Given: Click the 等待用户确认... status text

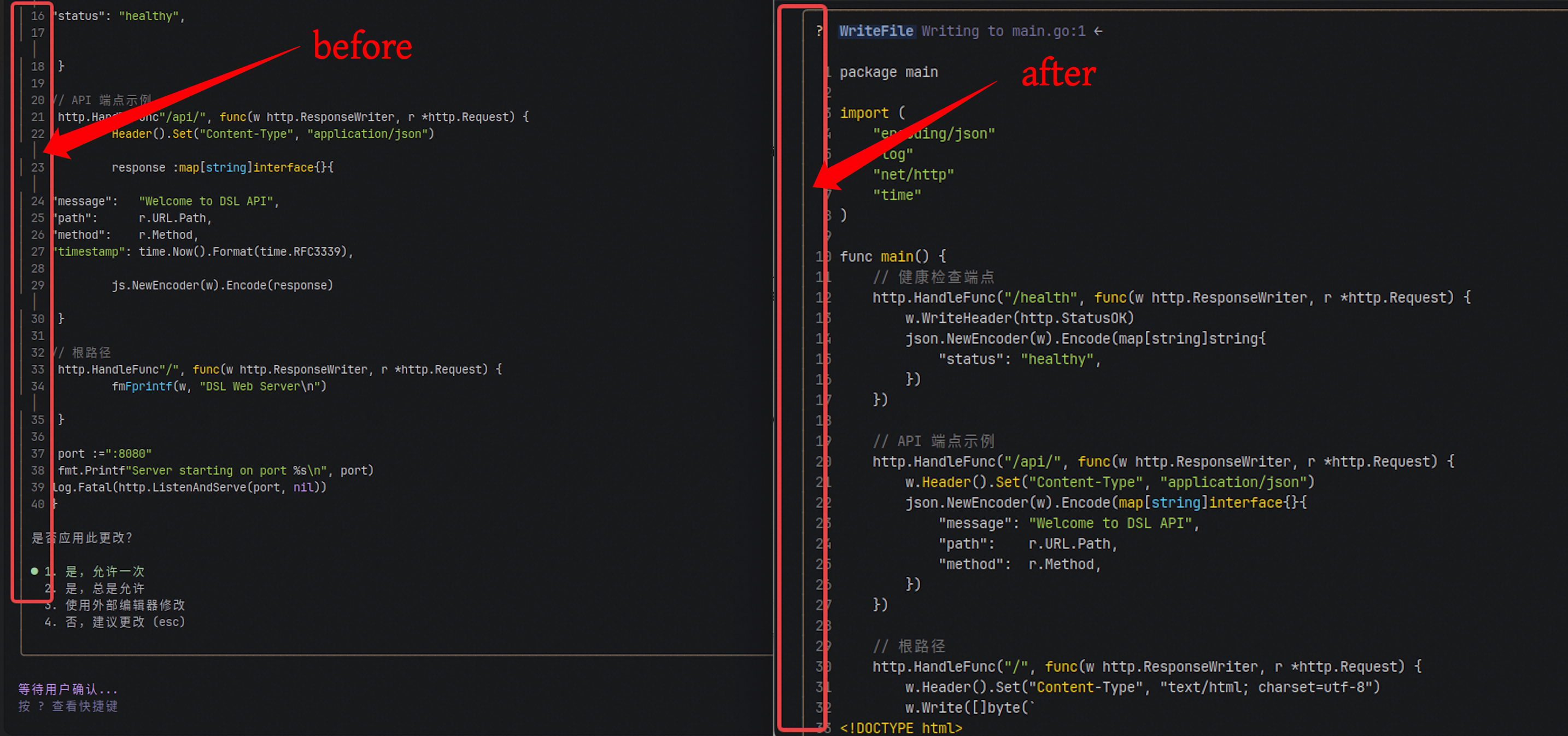Looking at the screenshot, I should pos(68,689).
